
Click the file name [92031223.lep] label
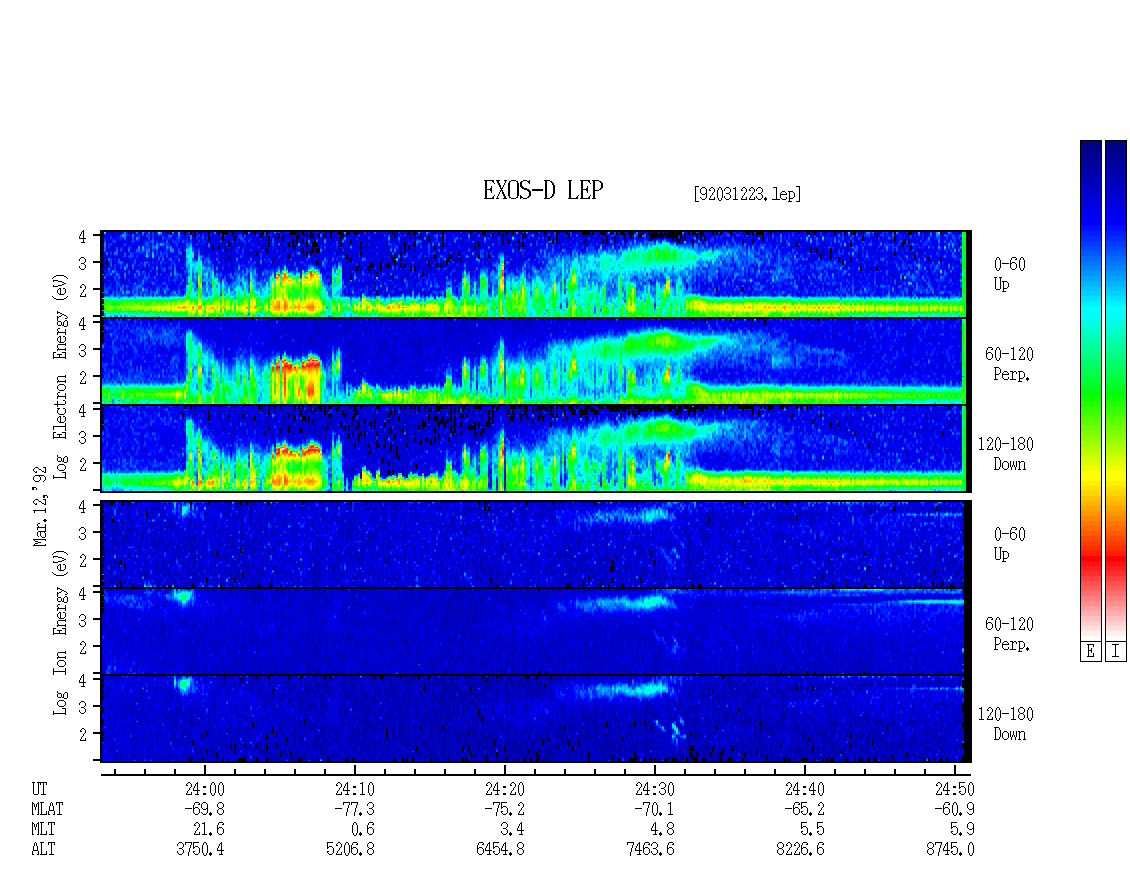(x=747, y=194)
